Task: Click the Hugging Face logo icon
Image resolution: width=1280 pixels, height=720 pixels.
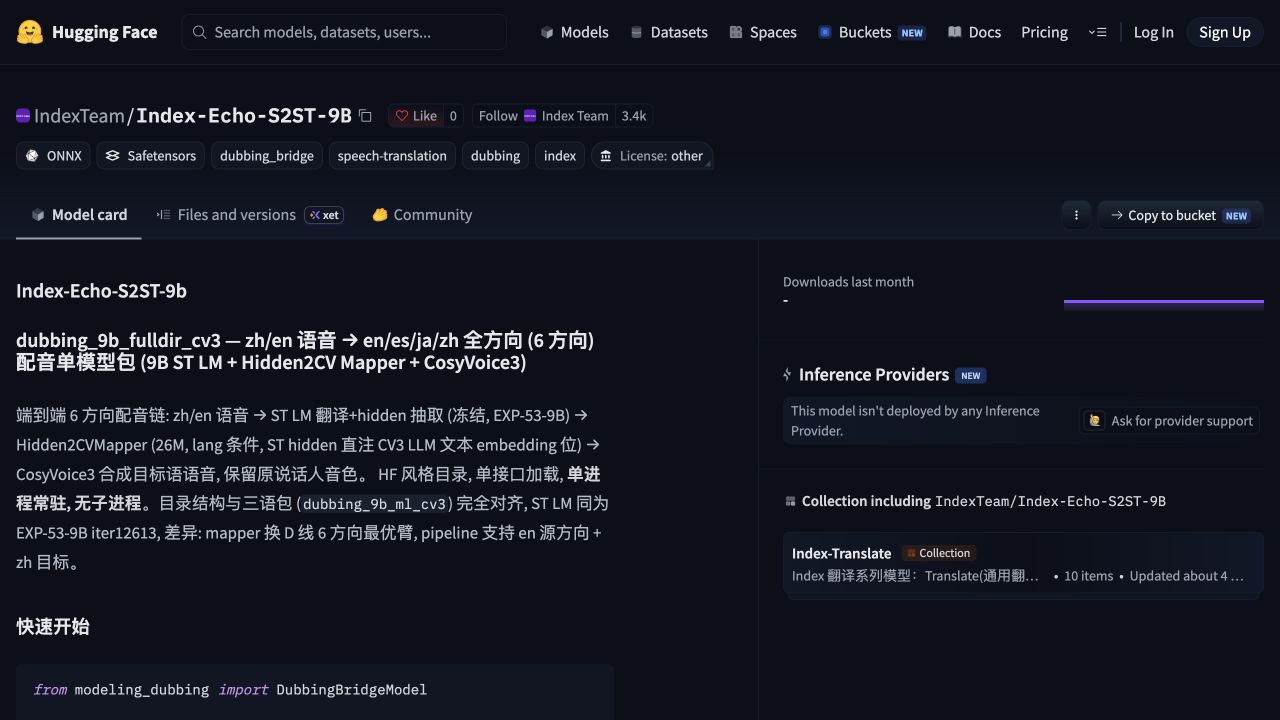Action: pos(30,32)
